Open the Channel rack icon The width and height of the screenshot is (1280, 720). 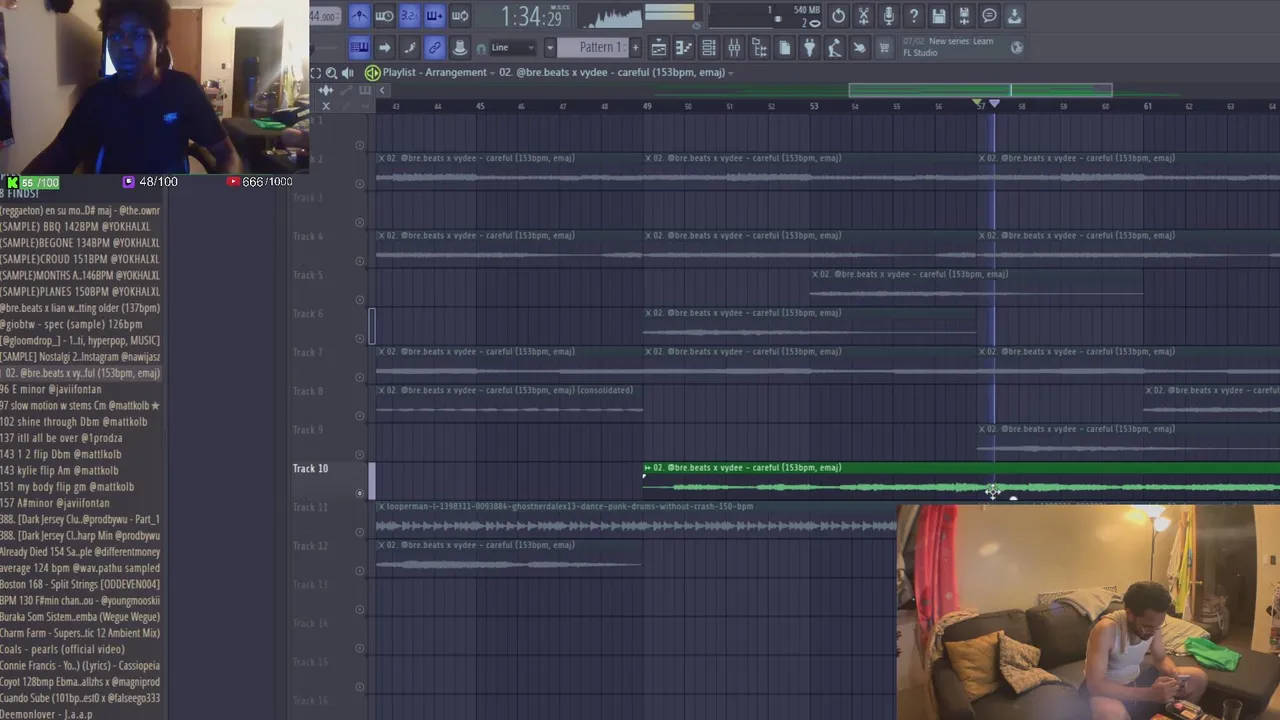point(709,47)
